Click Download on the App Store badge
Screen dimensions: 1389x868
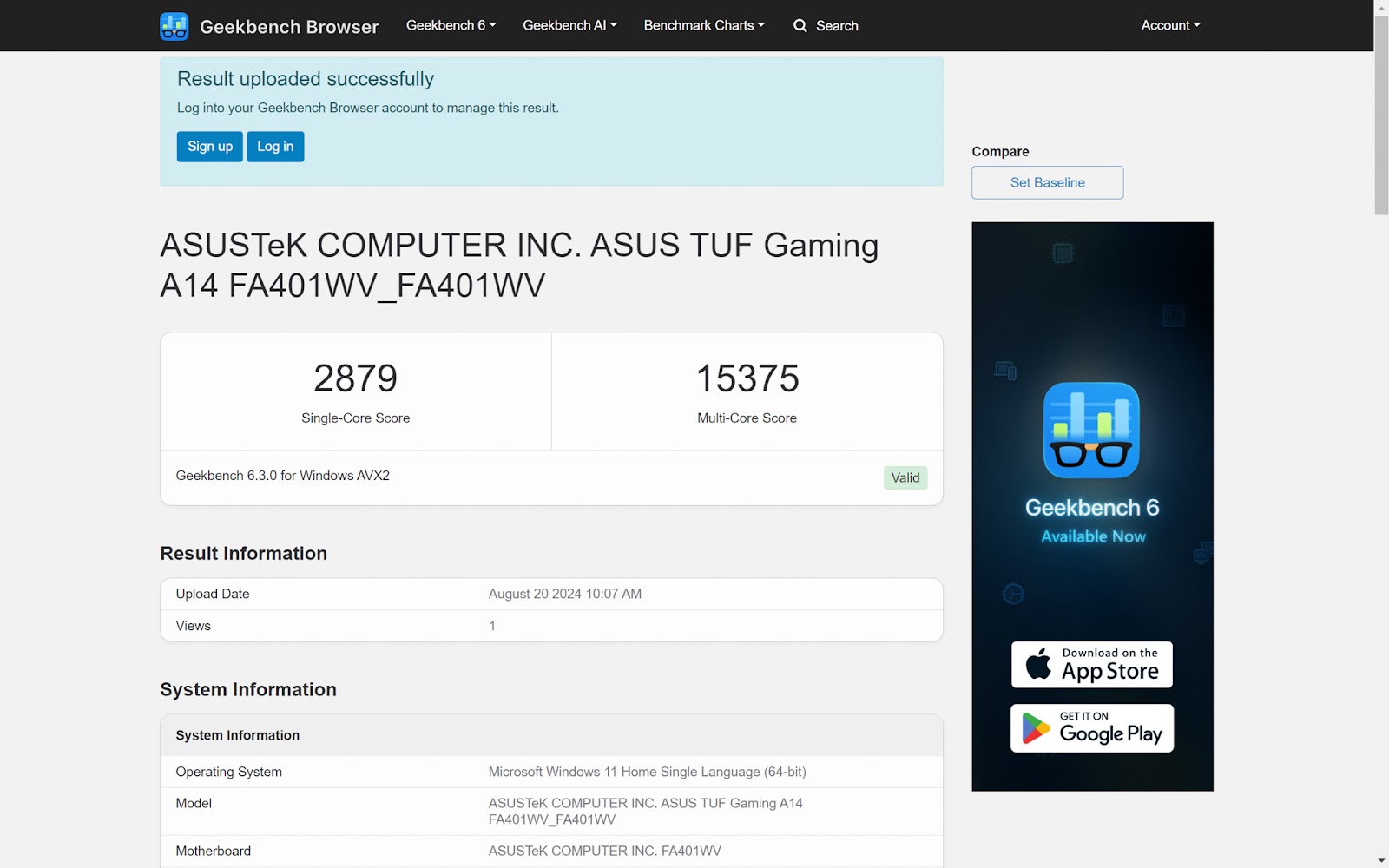point(1091,665)
